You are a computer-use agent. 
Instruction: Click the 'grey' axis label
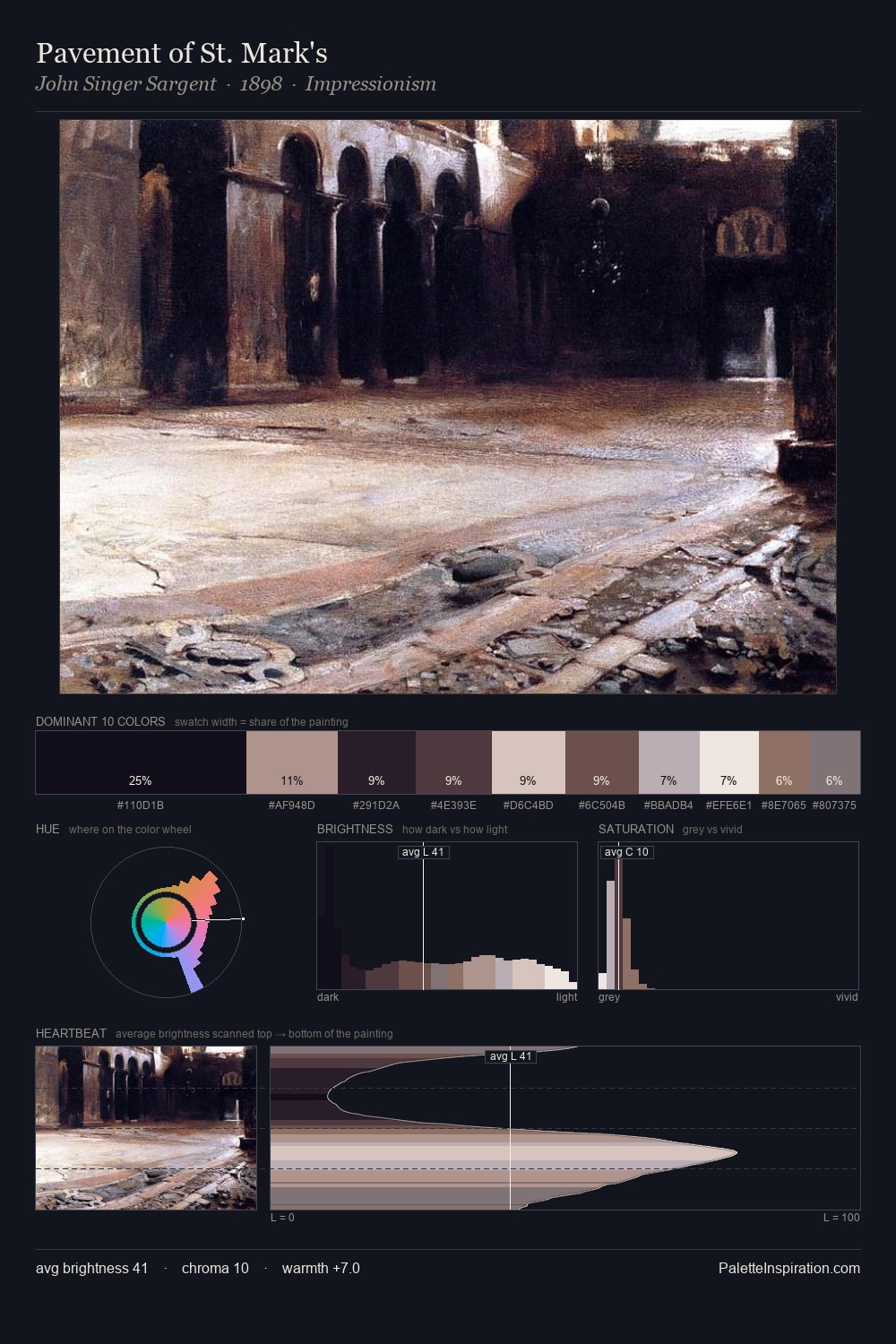(609, 997)
